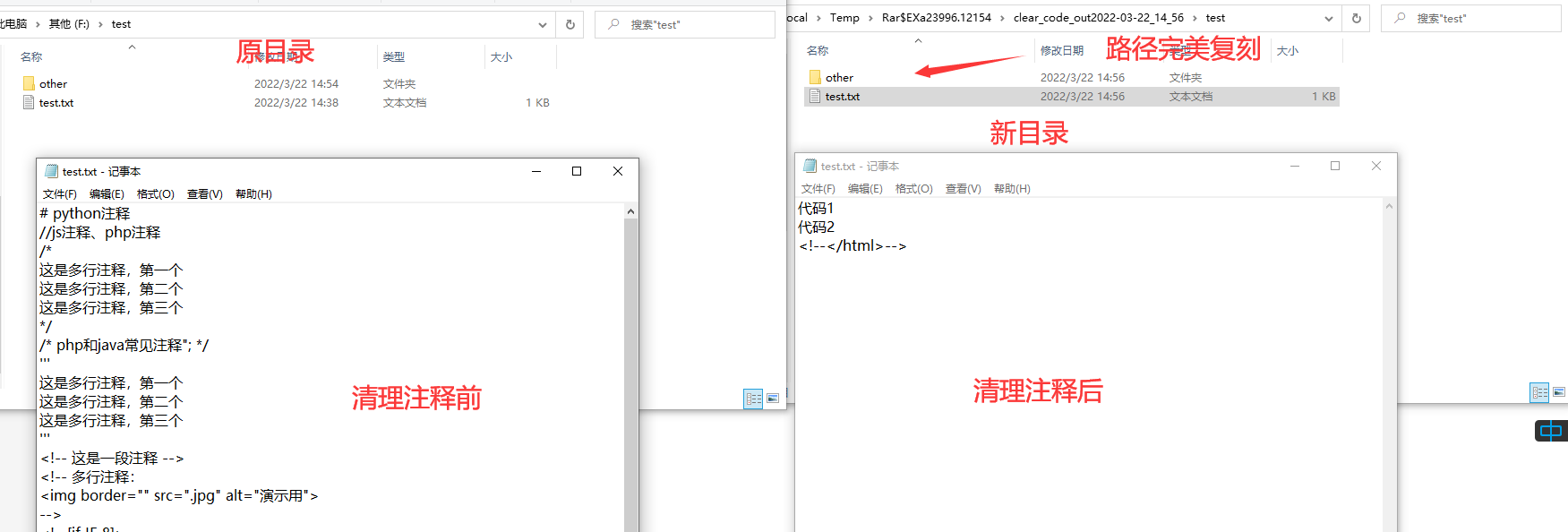Select test.txt file icon in left Explorer window
1568x532 pixels.
click(29, 103)
